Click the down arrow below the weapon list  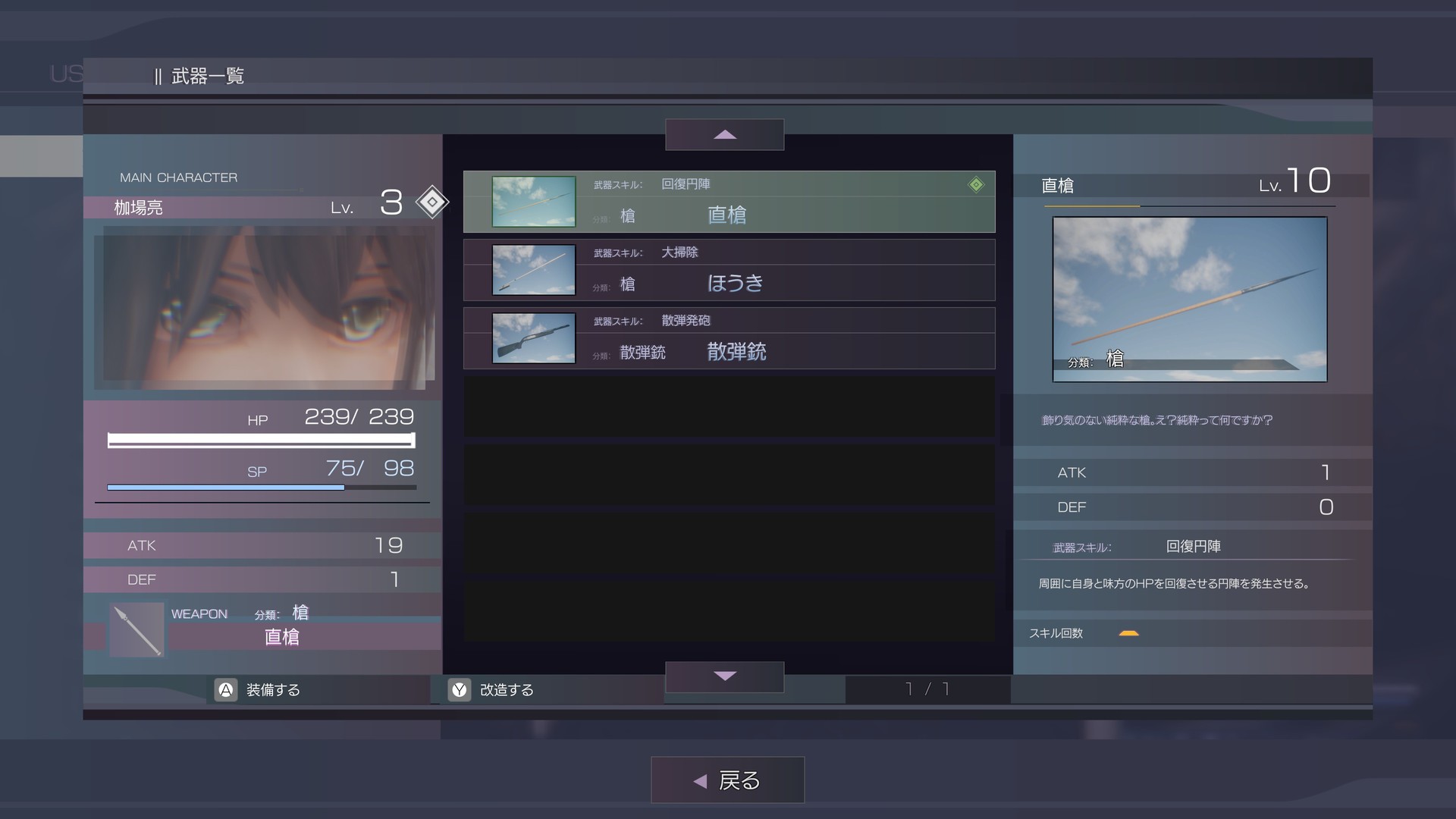coord(724,676)
